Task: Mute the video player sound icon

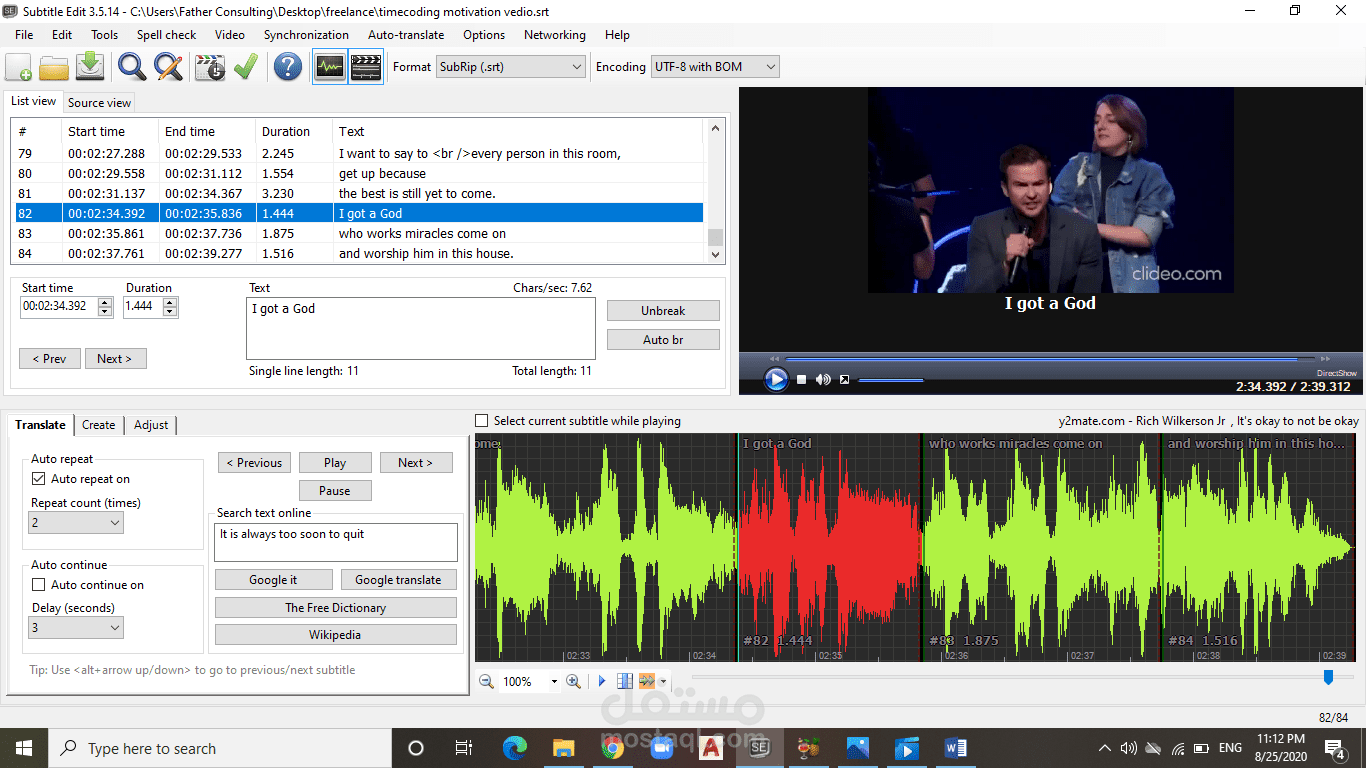Action: (823, 379)
